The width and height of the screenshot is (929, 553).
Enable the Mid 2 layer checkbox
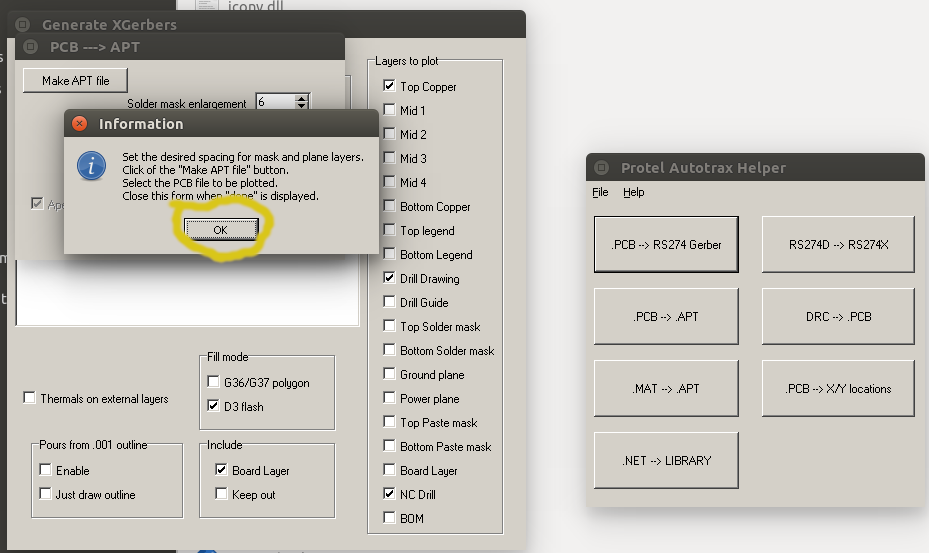[x=389, y=133]
